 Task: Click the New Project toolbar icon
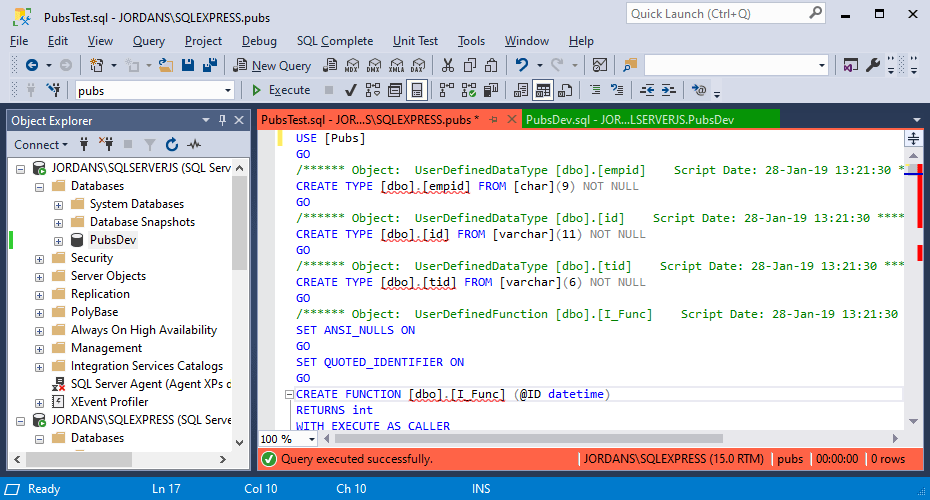coord(96,65)
